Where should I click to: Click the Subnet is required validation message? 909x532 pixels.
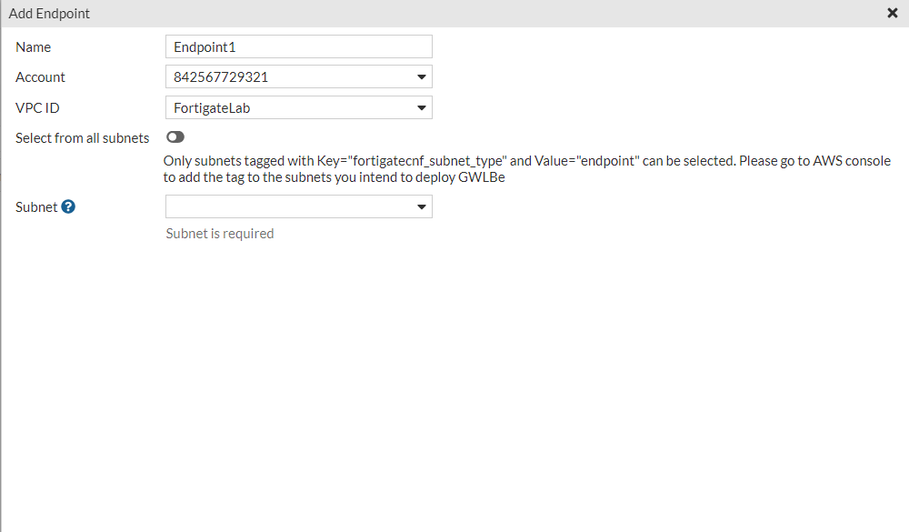pyautogui.click(x=219, y=233)
